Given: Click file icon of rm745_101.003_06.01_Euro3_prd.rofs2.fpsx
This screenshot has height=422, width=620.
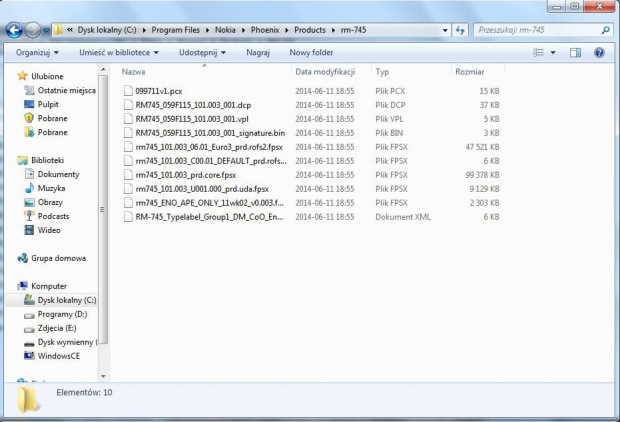Looking at the screenshot, I should 128,147.
